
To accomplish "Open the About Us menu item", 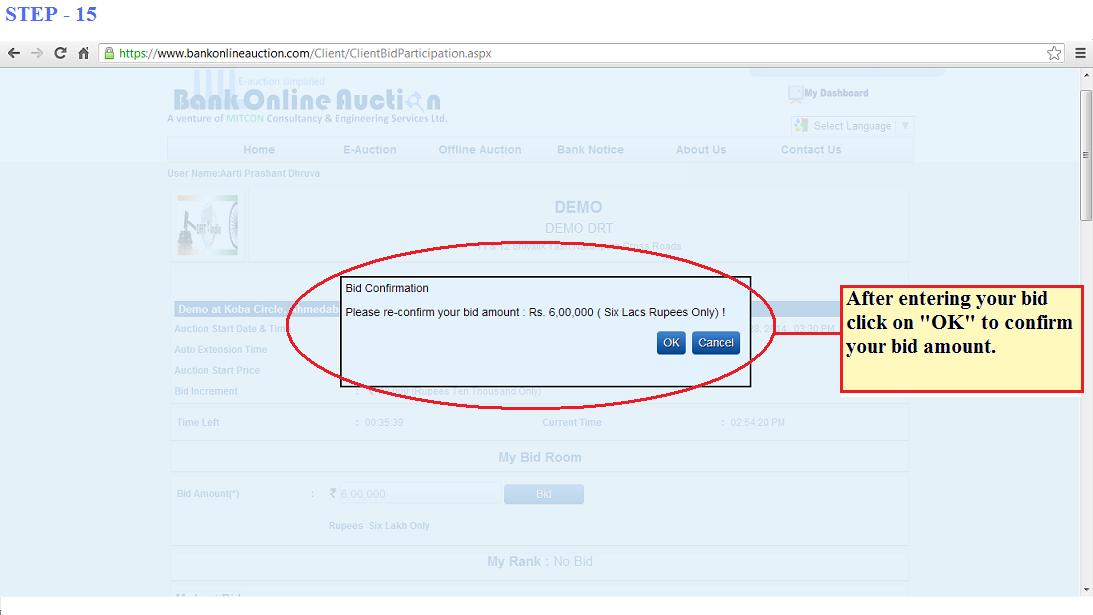I will [701, 150].
